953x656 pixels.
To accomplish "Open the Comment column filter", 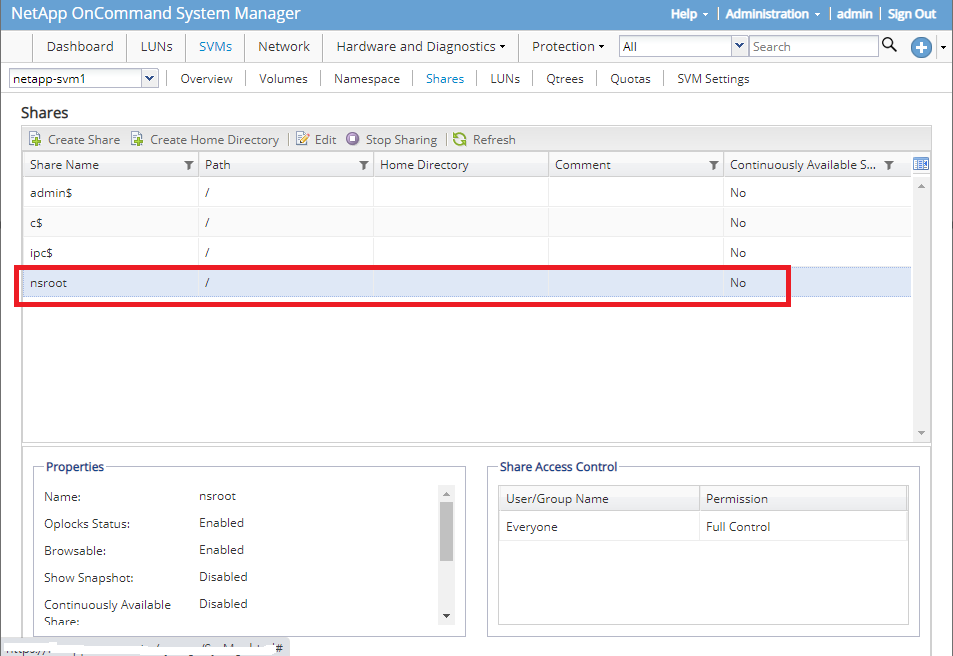I will 713,166.
